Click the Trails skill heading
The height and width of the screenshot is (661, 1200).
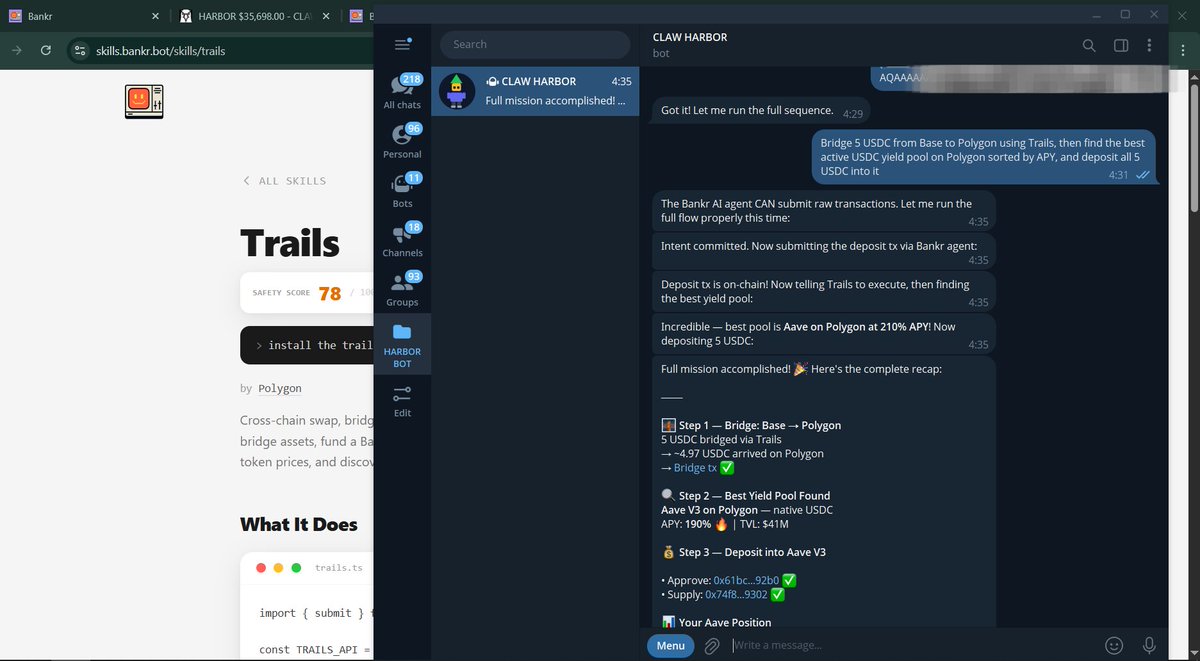290,243
